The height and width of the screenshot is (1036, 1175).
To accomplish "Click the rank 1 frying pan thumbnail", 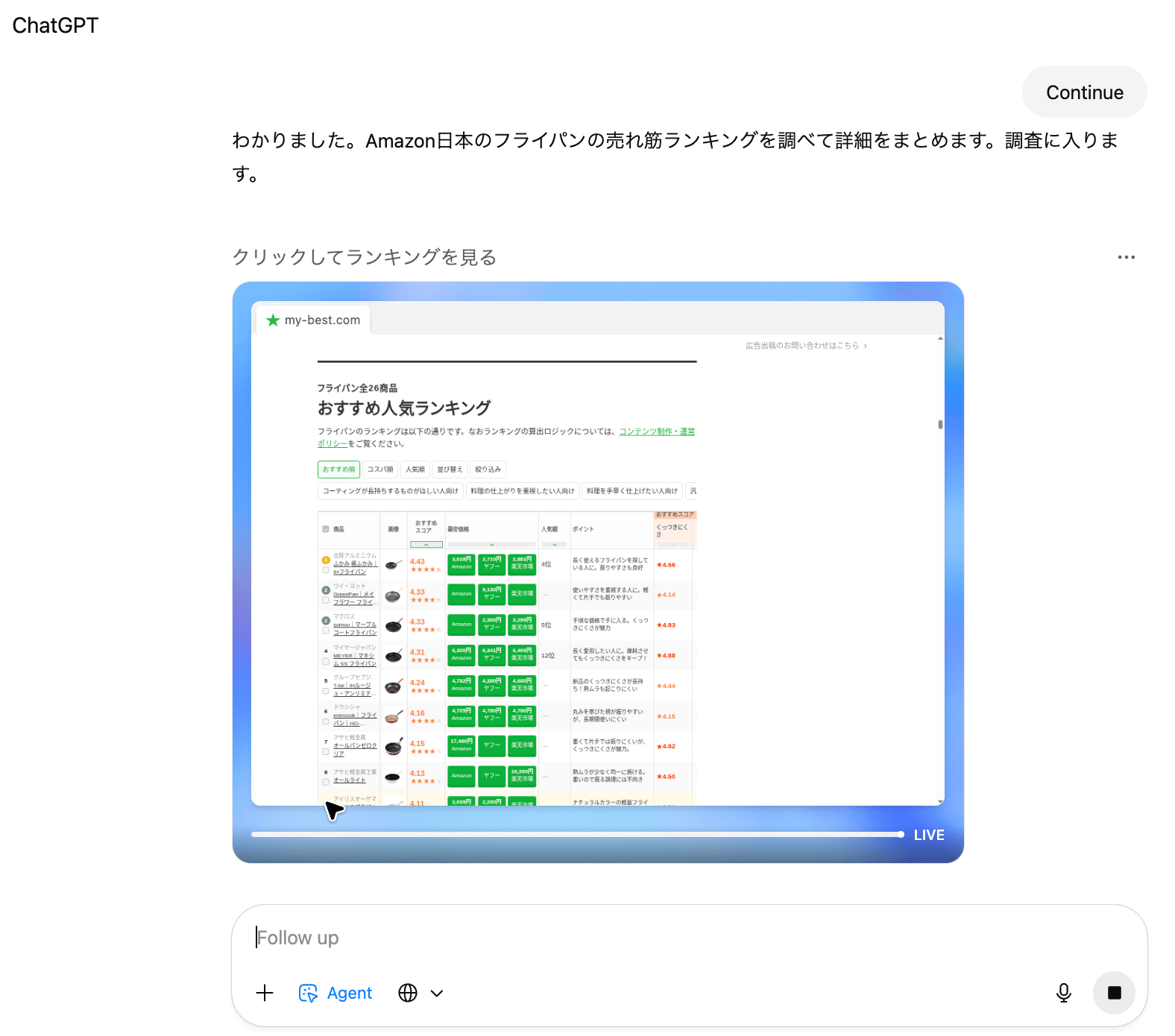I will coord(394,564).
